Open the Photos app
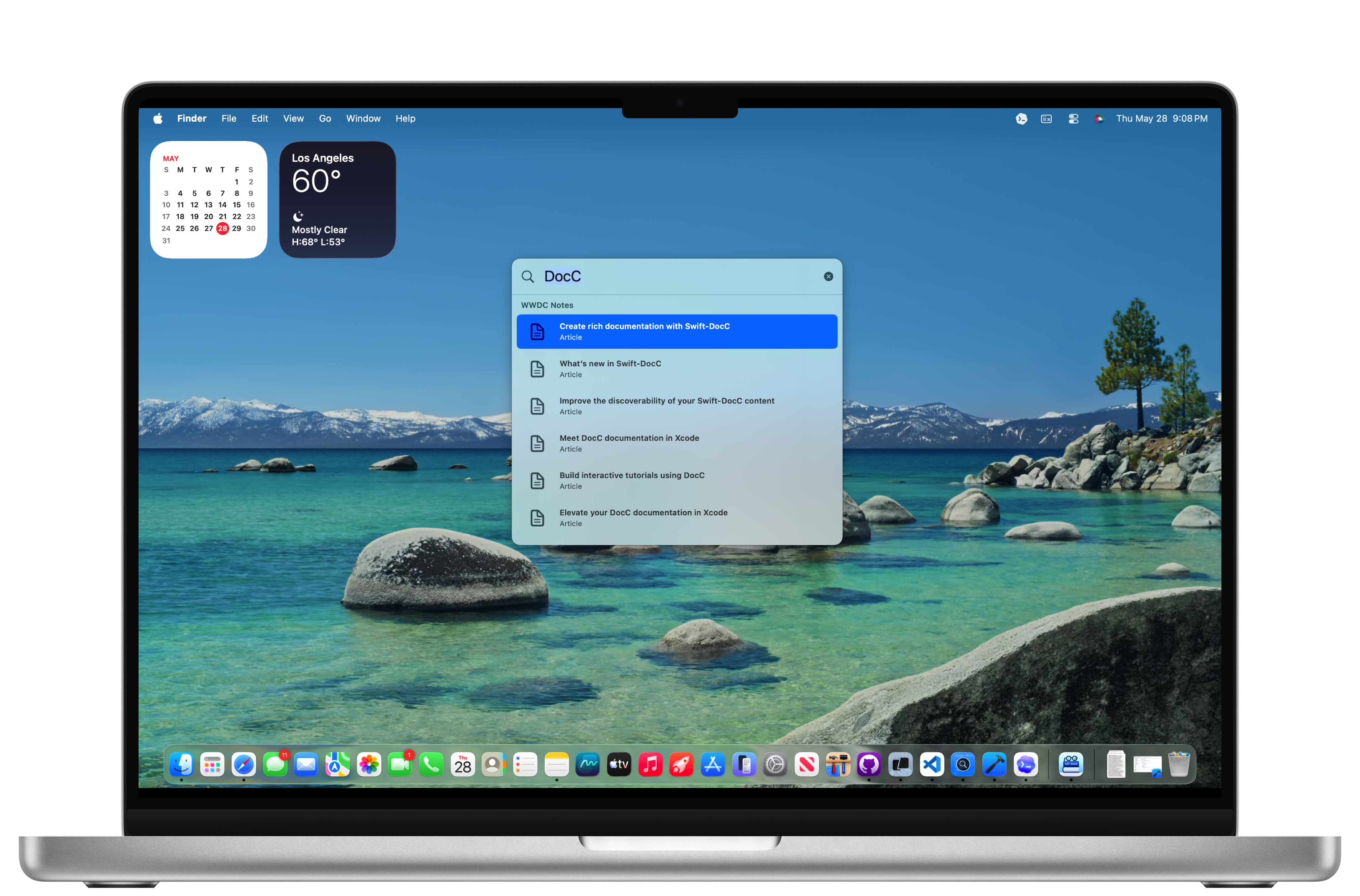Screen dimensions: 1360x896 pos(369,764)
